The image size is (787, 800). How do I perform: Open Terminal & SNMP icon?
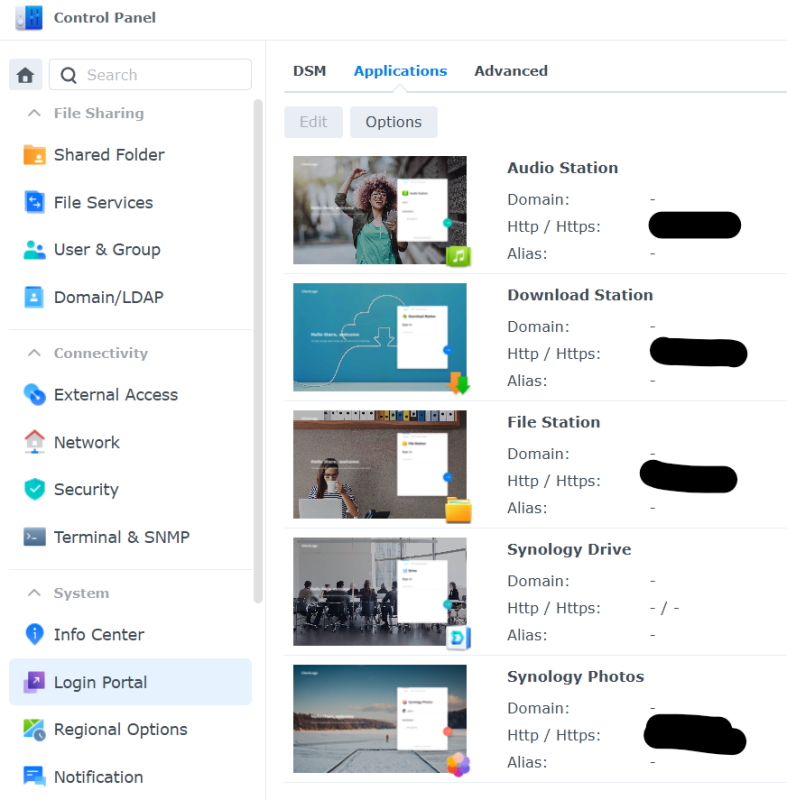click(x=35, y=537)
